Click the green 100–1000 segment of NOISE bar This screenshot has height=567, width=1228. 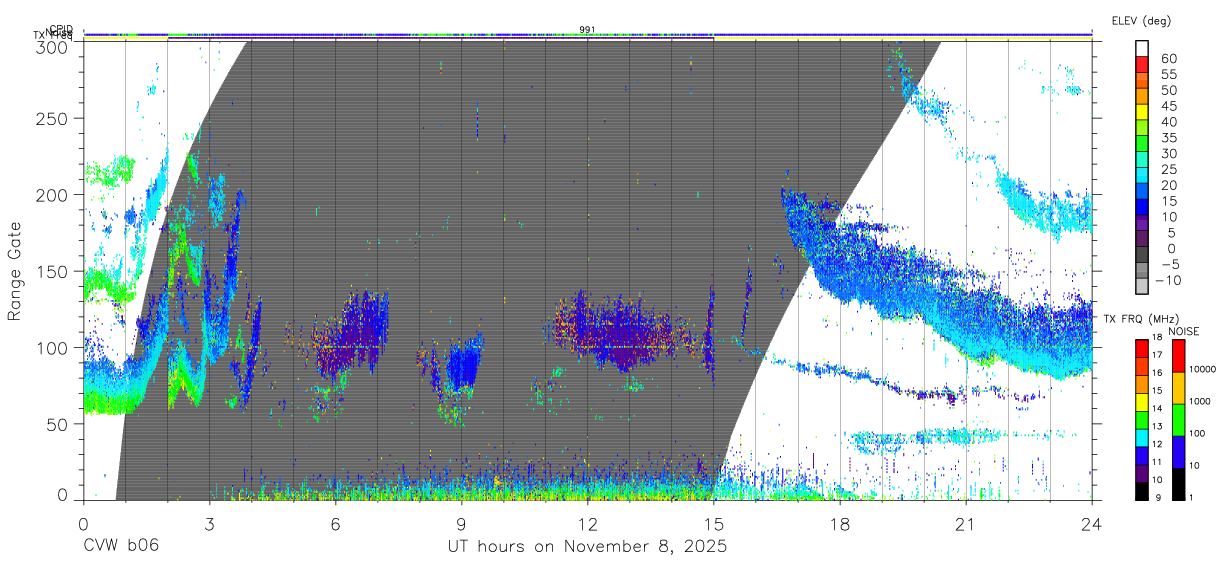tap(1177, 419)
